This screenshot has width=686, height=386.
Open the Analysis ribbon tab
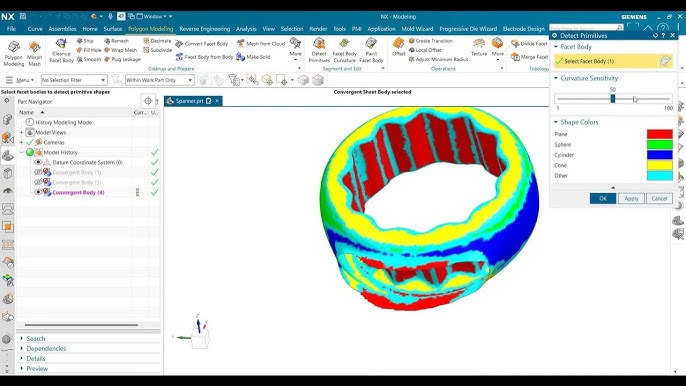coord(246,29)
